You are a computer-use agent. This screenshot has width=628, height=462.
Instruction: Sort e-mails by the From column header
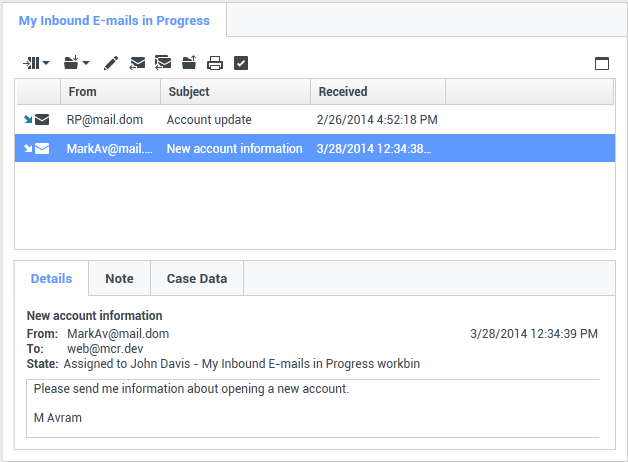pos(110,92)
